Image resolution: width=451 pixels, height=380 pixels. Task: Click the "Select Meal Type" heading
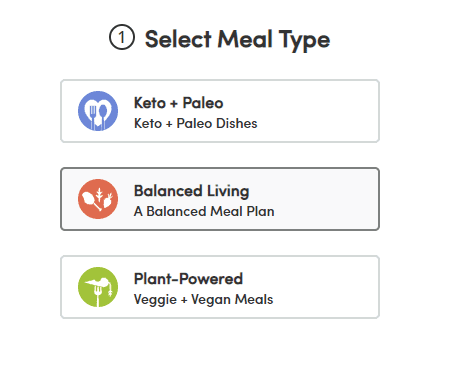click(237, 40)
